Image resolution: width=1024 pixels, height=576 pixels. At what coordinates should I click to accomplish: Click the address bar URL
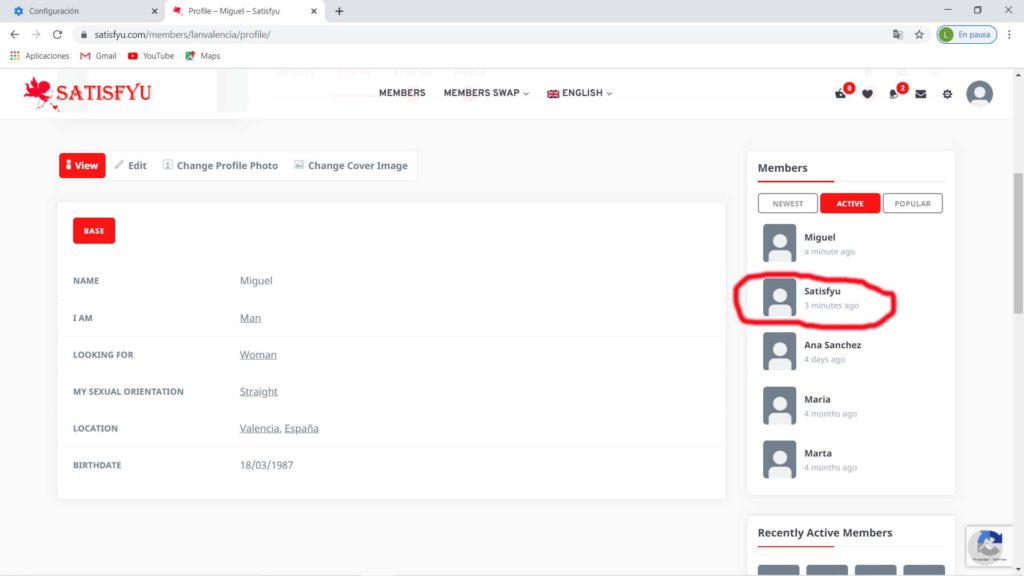coord(182,35)
